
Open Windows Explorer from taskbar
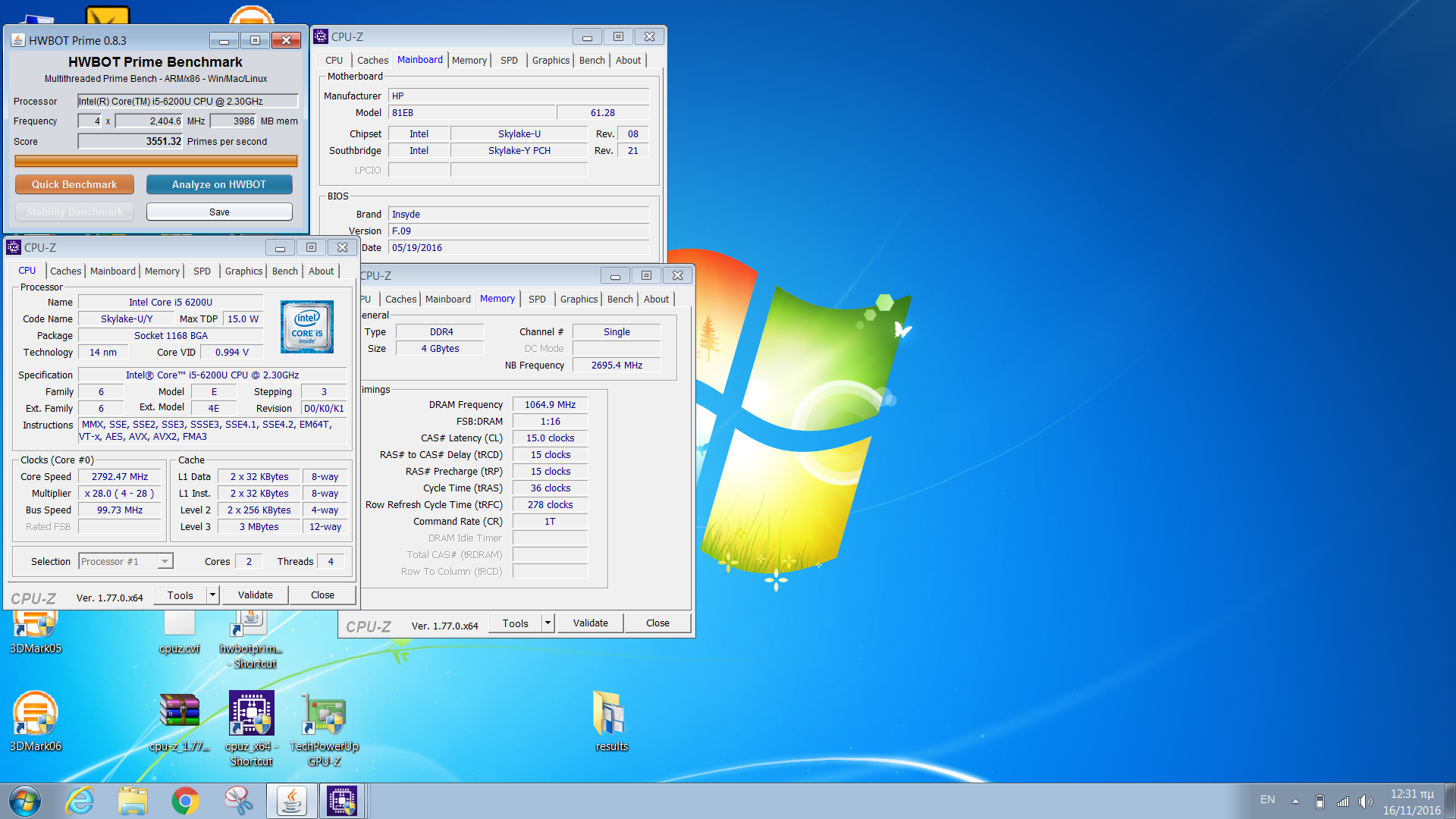pyautogui.click(x=133, y=801)
